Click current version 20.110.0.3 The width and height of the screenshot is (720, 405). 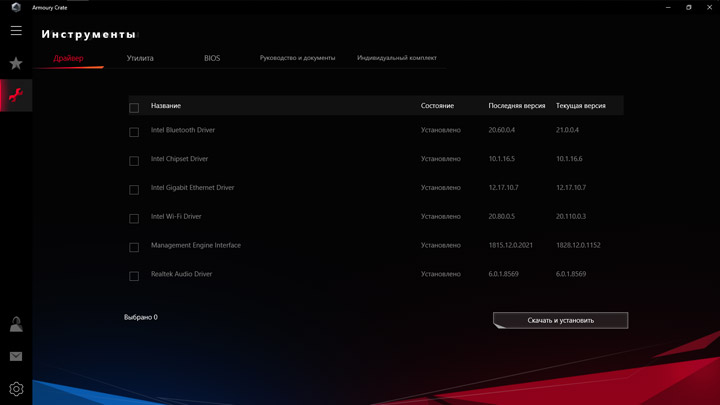(x=571, y=216)
